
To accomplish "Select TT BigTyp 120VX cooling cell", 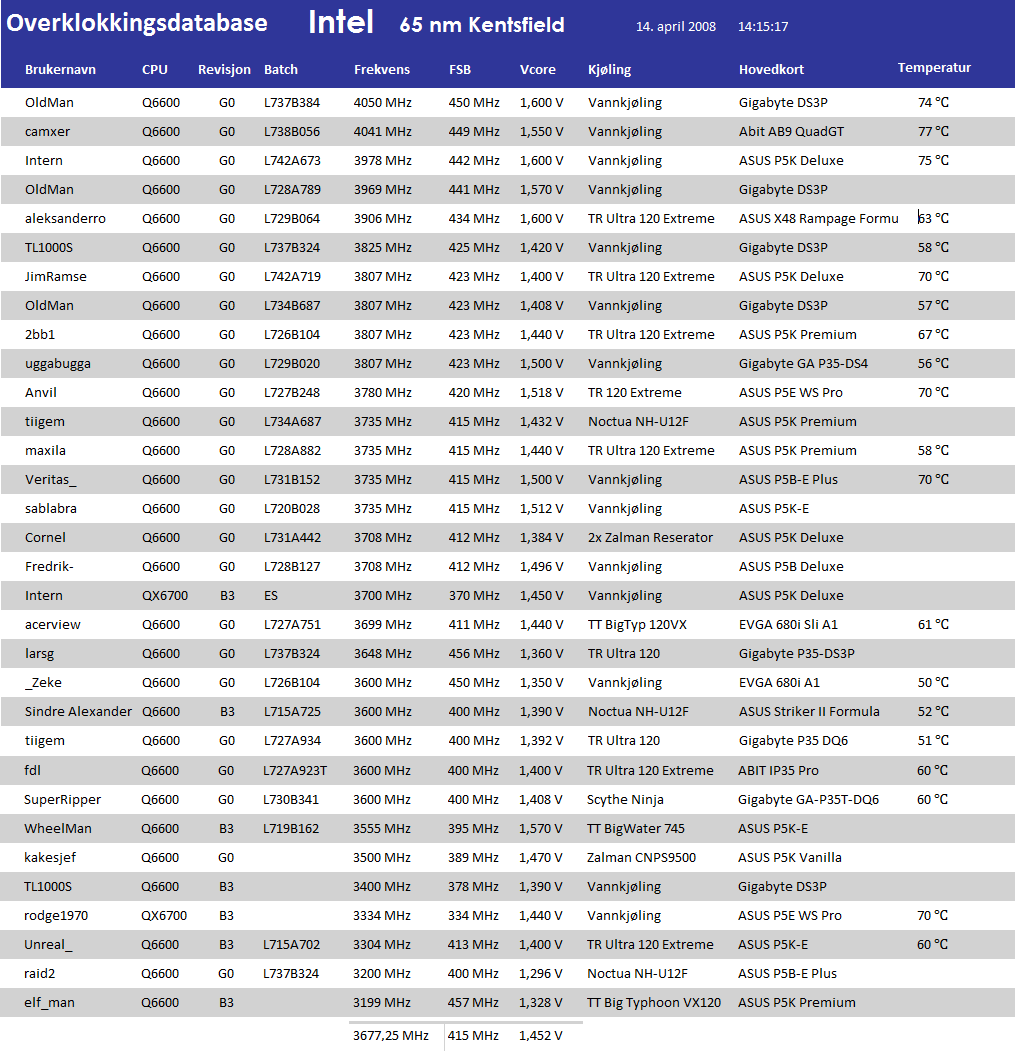I will (637, 624).
